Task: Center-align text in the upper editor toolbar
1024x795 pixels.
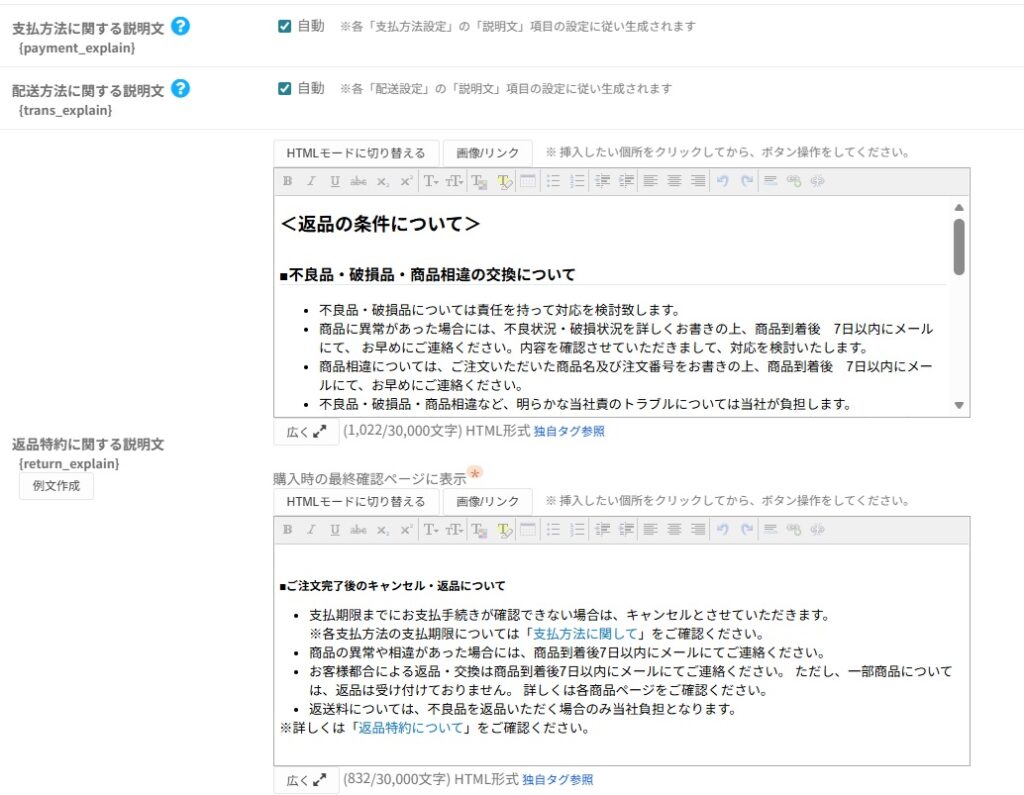Action: coord(674,181)
